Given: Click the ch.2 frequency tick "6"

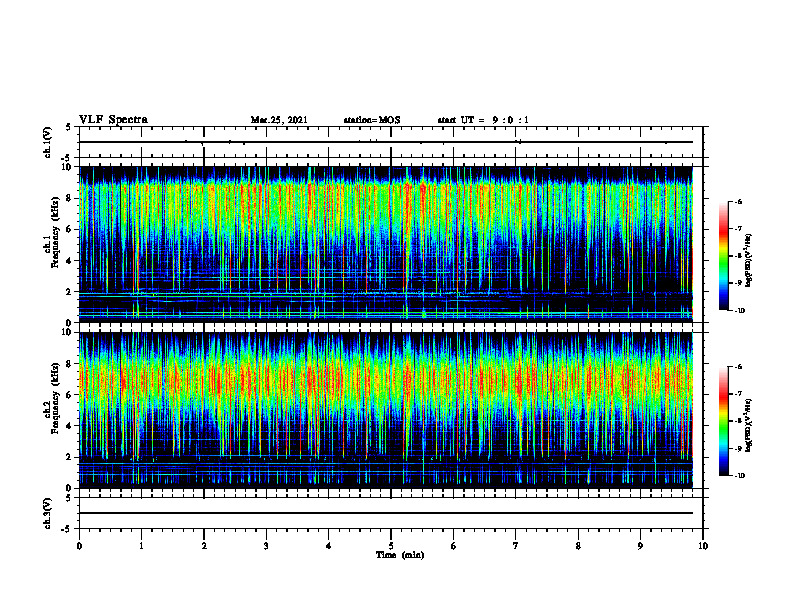Looking at the screenshot, I should 69,395.
